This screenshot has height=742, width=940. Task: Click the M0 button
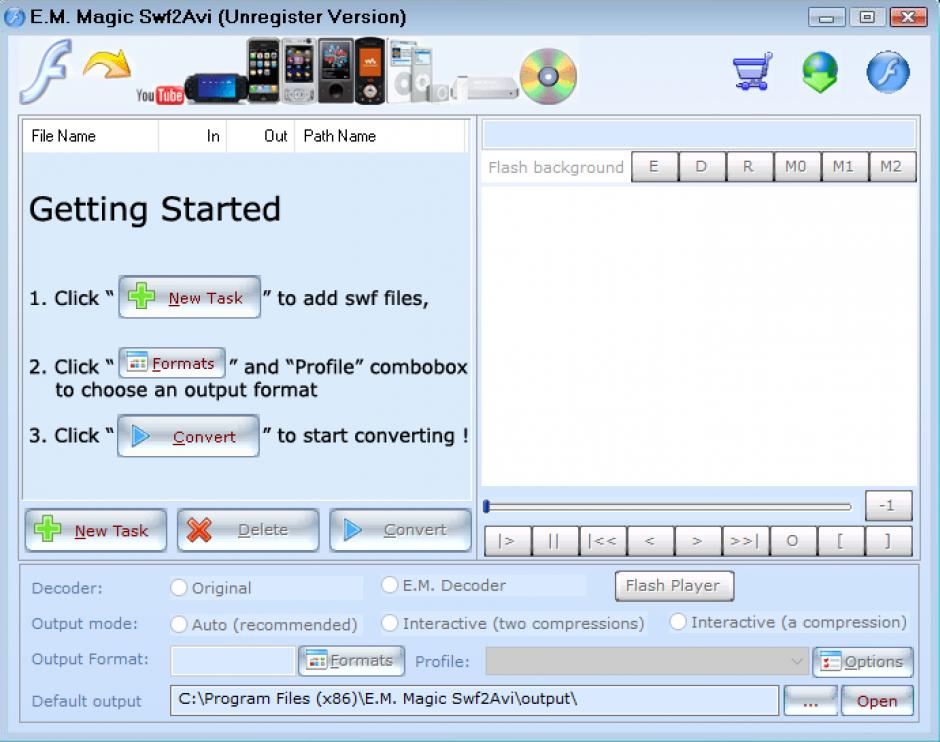click(x=797, y=167)
